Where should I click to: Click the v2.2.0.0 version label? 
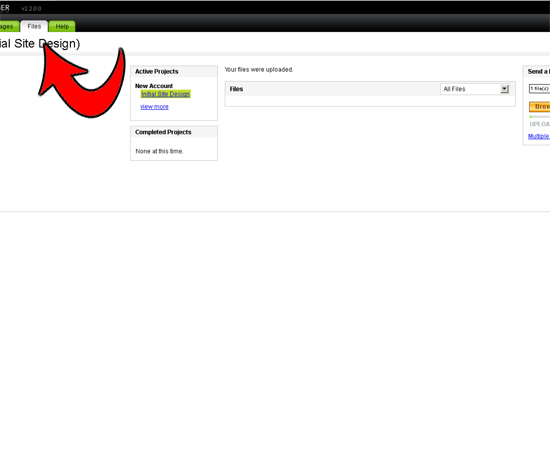pos(31,8)
